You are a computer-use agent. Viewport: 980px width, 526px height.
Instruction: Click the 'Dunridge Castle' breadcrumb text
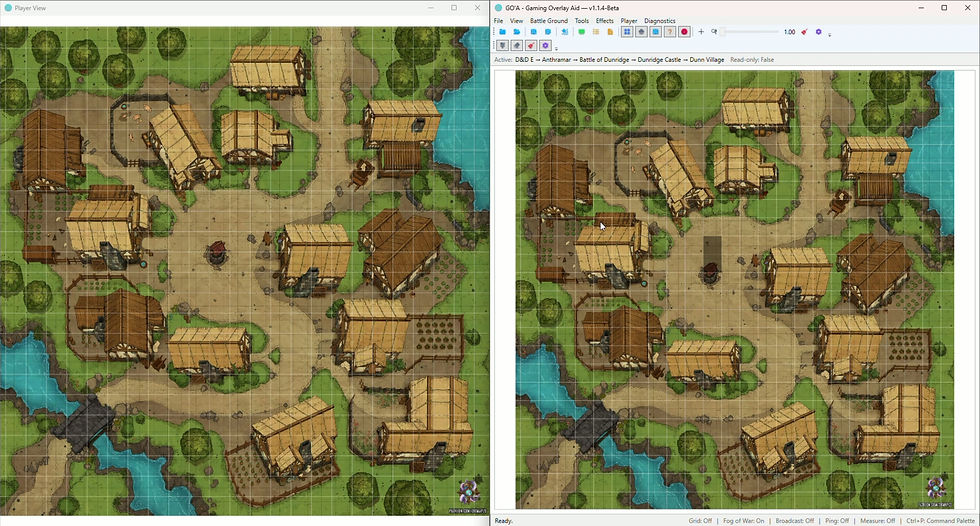659,60
